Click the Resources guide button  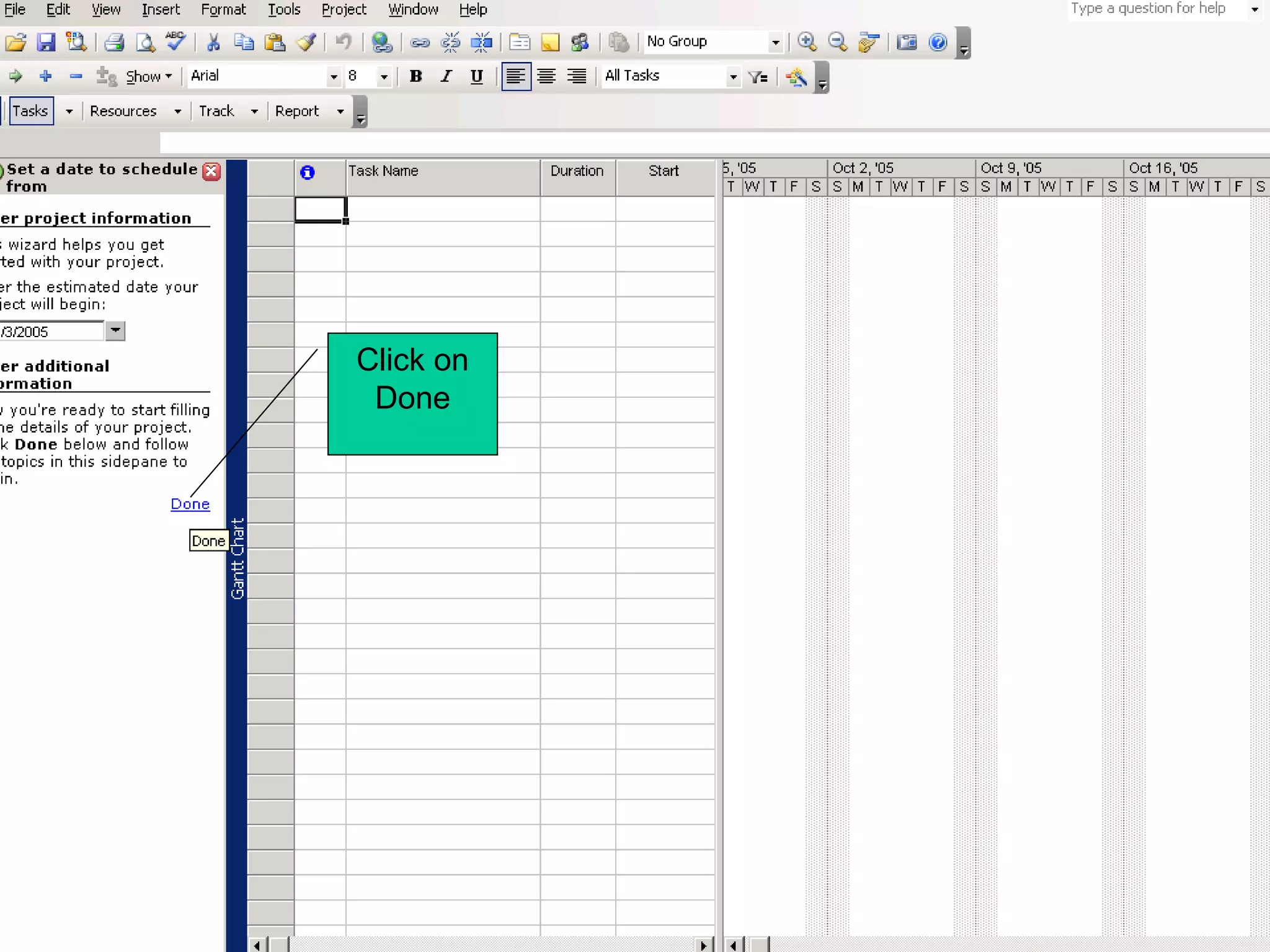pyautogui.click(x=123, y=112)
